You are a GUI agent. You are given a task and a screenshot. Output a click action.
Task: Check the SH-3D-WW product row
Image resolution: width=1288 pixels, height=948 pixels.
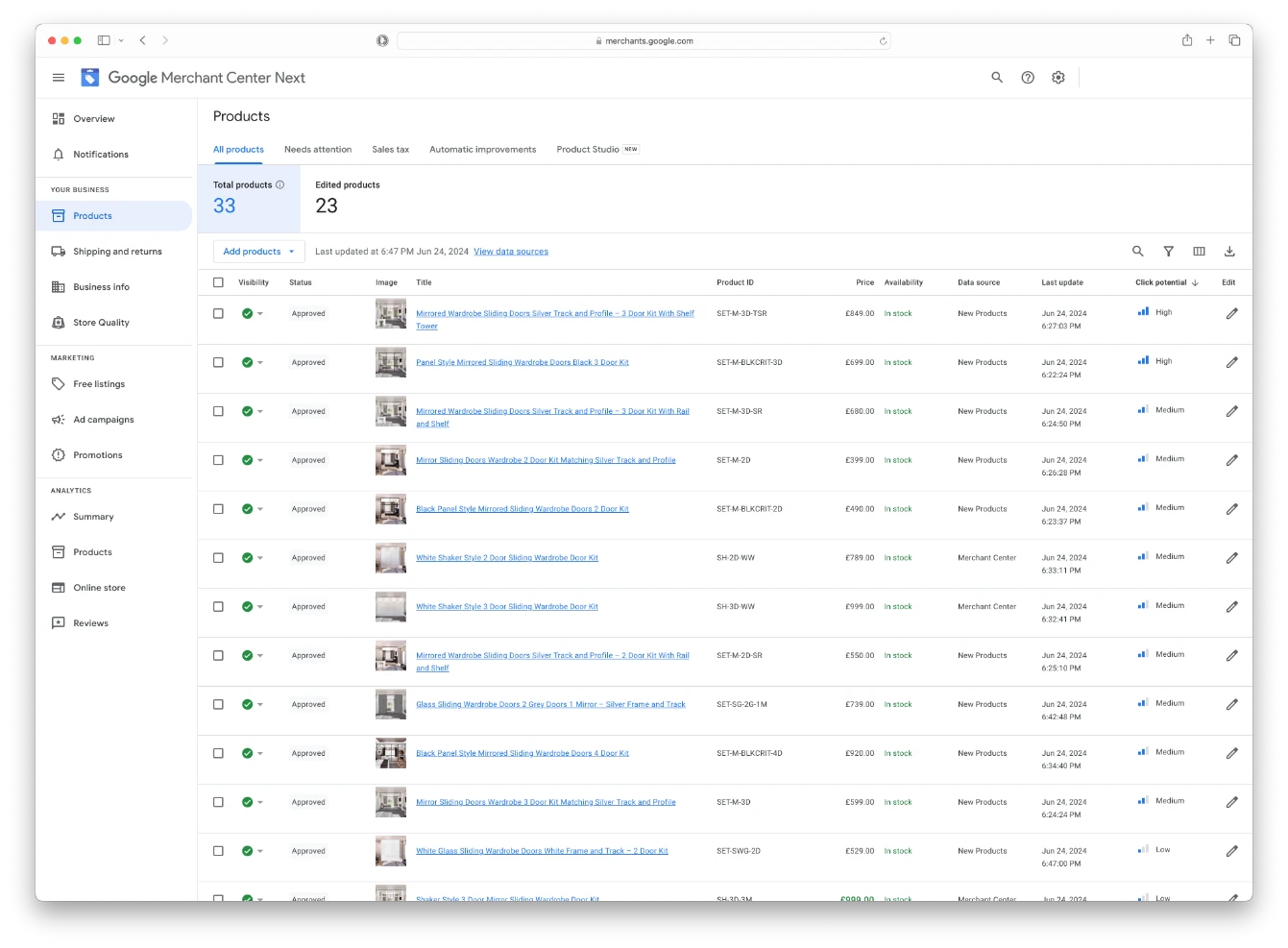point(218,607)
